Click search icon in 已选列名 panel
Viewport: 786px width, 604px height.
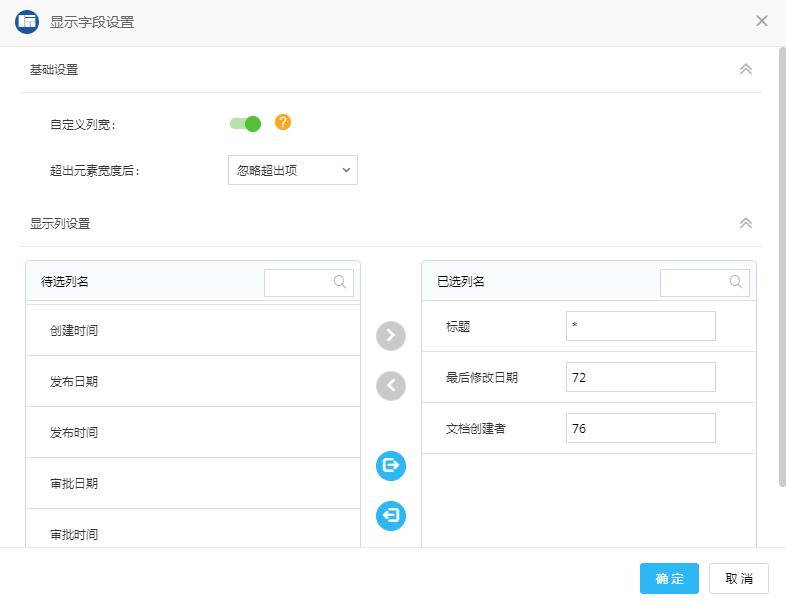pos(736,282)
